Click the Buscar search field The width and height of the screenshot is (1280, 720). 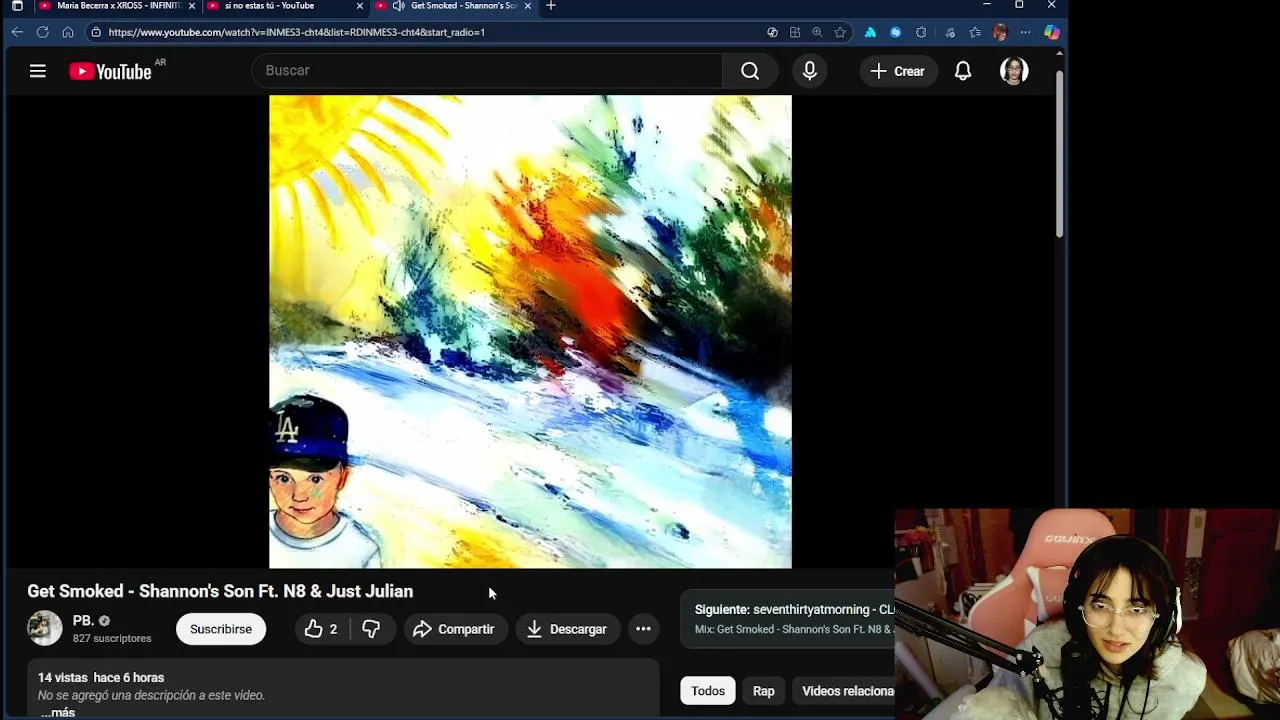(x=488, y=71)
